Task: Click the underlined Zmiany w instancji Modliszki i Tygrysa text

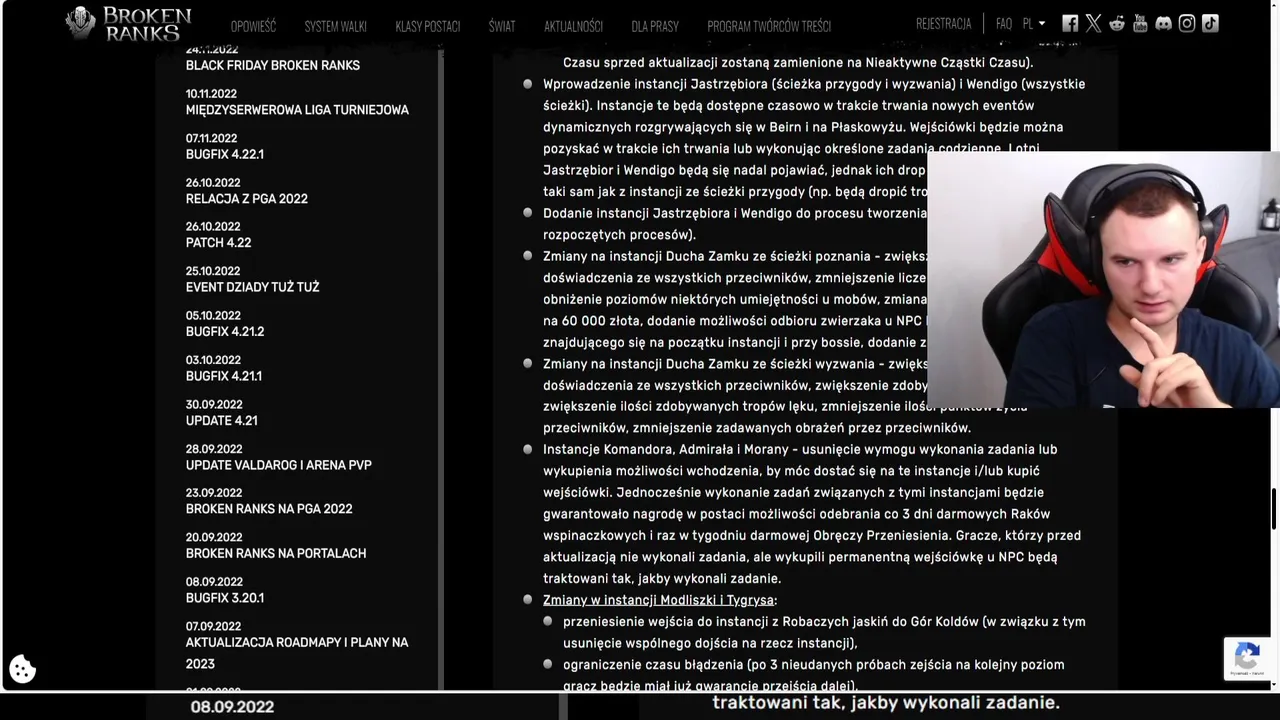Action: (658, 600)
